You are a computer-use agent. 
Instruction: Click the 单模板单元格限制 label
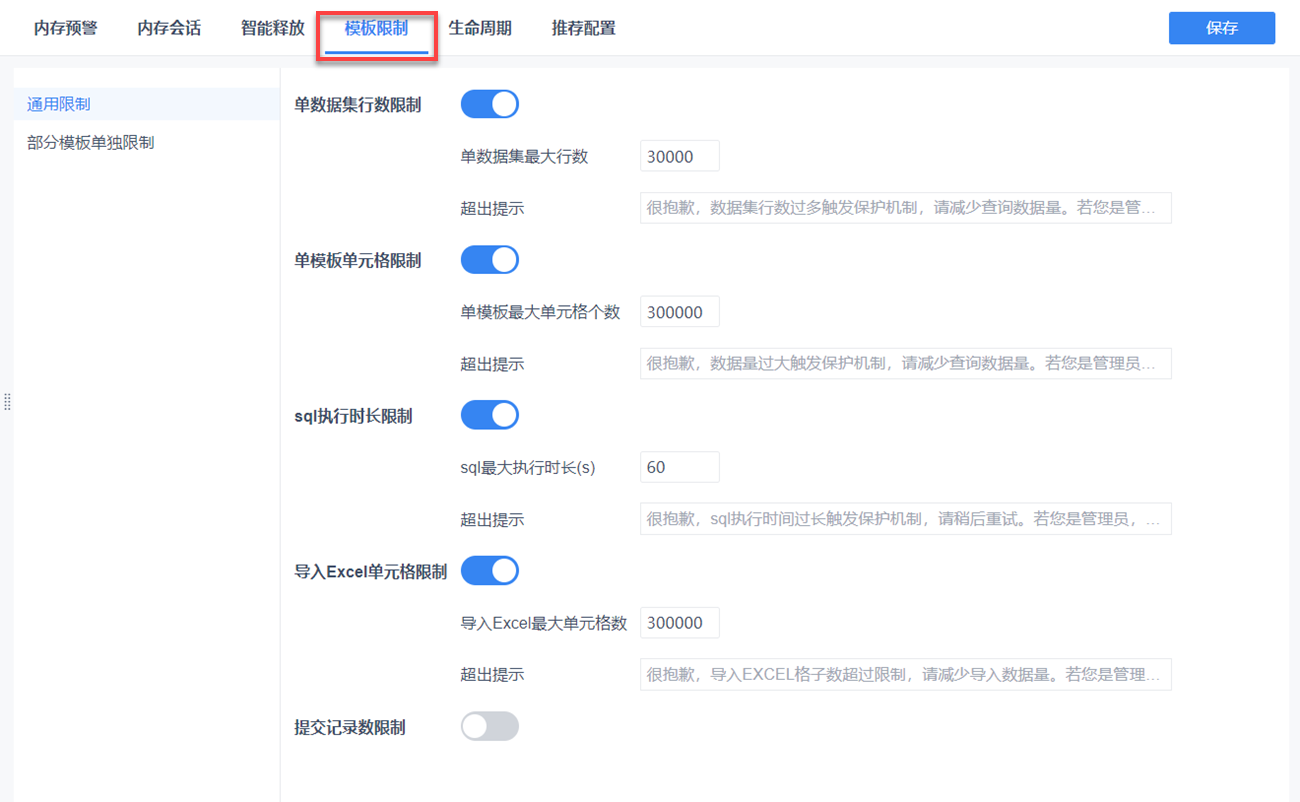pos(358,261)
